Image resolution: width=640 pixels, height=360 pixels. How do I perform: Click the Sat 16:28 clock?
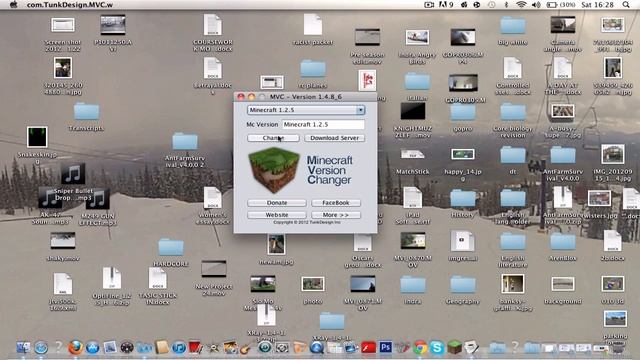coord(597,4)
